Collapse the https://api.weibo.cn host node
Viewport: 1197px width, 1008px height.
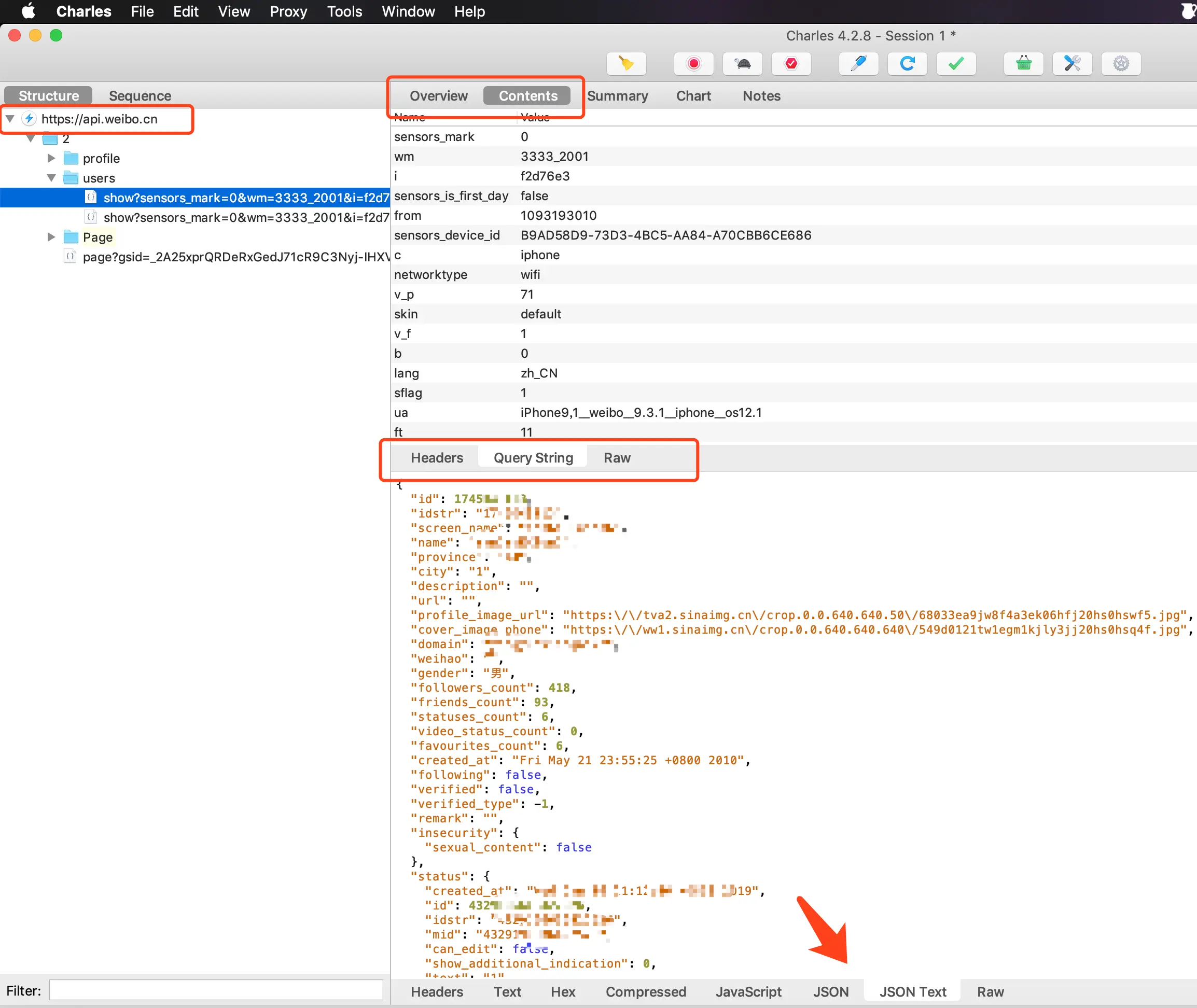[10, 119]
